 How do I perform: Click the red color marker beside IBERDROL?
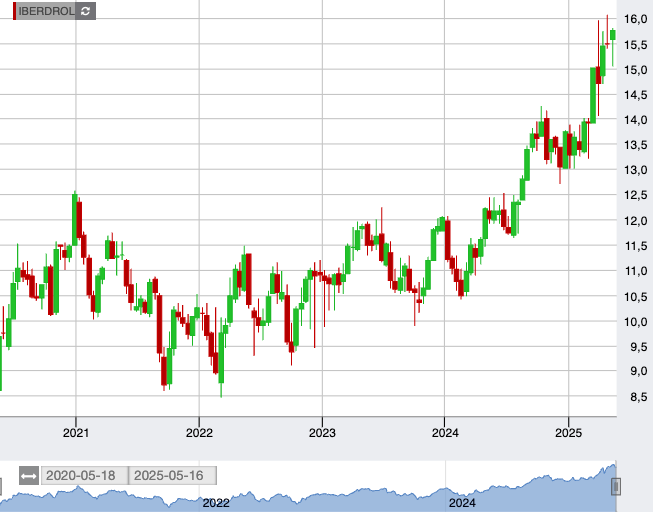[x=15, y=11]
